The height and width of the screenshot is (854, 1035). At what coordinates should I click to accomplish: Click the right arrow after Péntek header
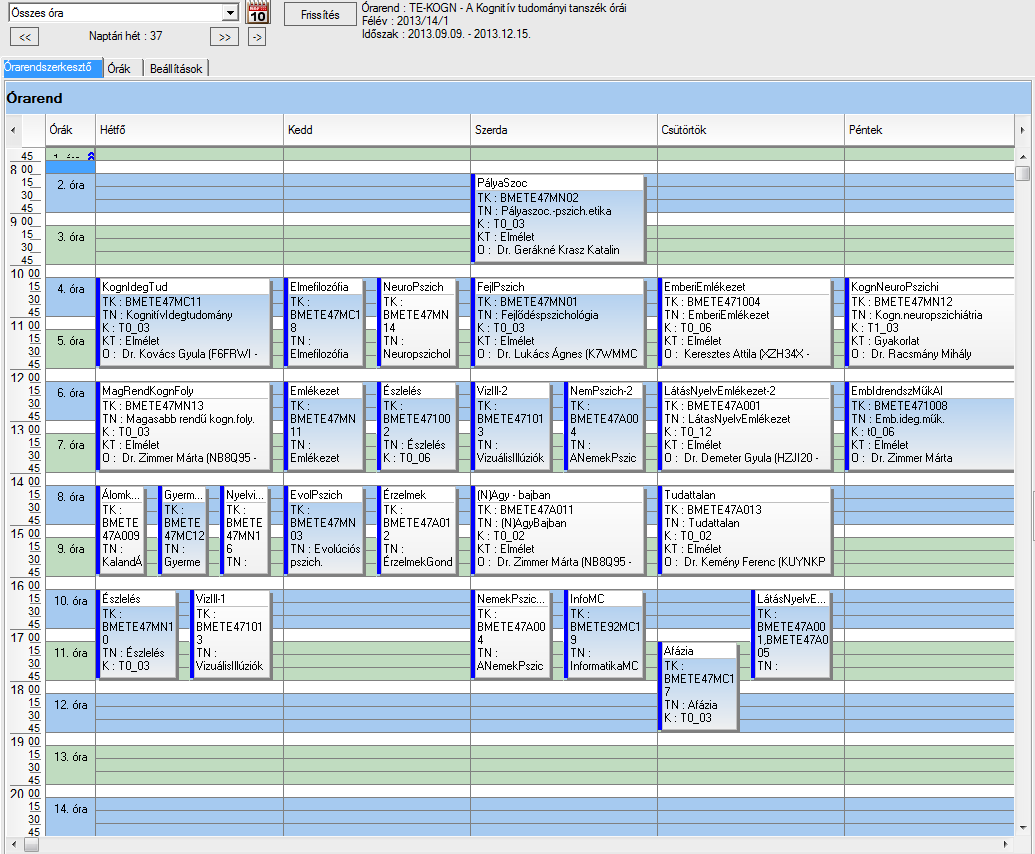tap(1022, 130)
